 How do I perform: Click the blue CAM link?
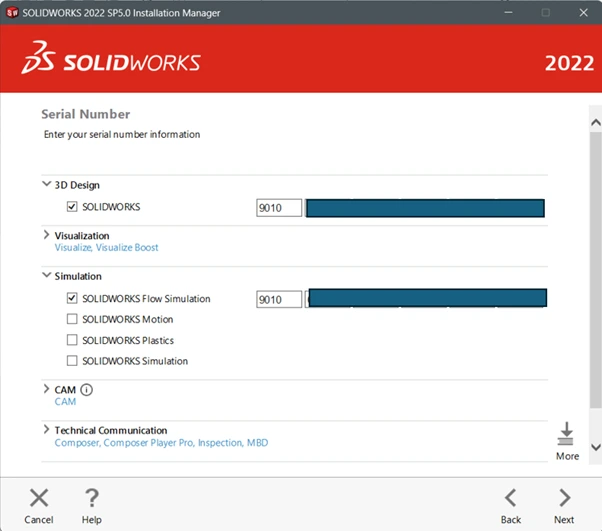[65, 402]
